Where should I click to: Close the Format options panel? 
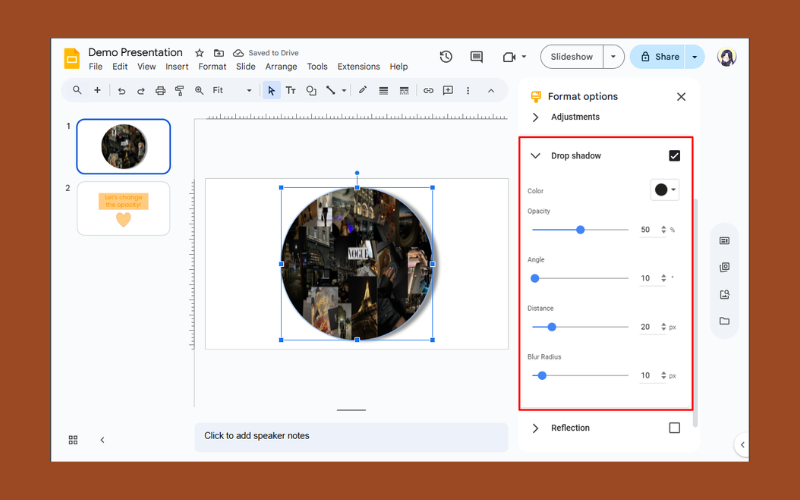point(681,97)
